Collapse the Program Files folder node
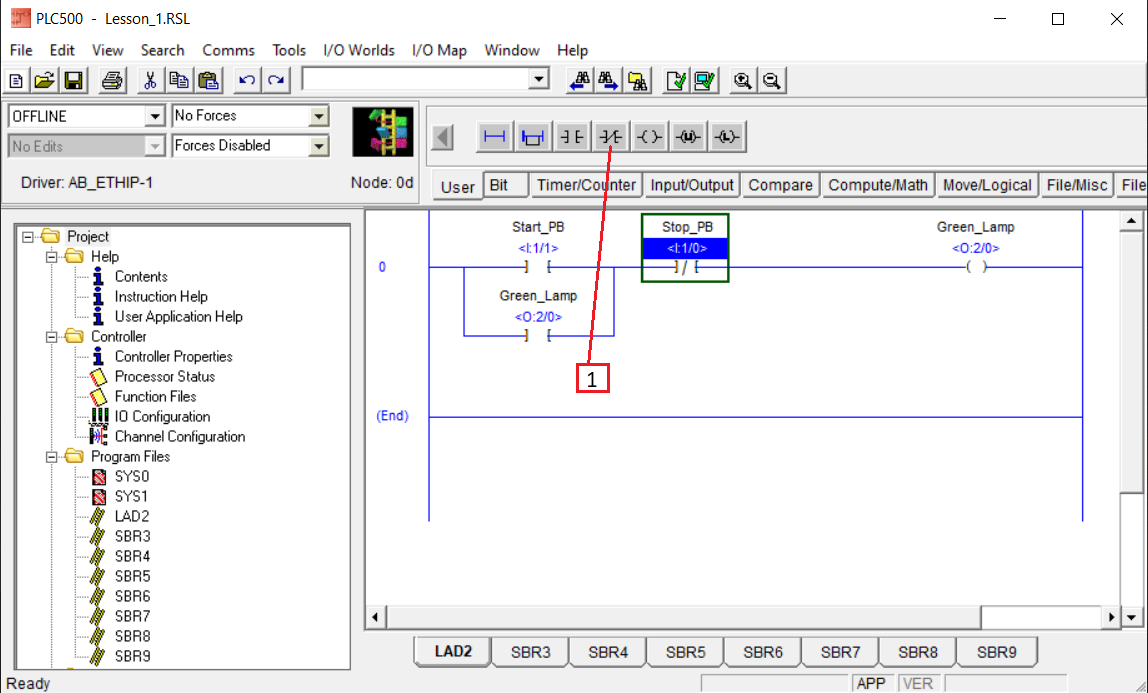Viewport: 1148px width, 693px height. pos(52,457)
